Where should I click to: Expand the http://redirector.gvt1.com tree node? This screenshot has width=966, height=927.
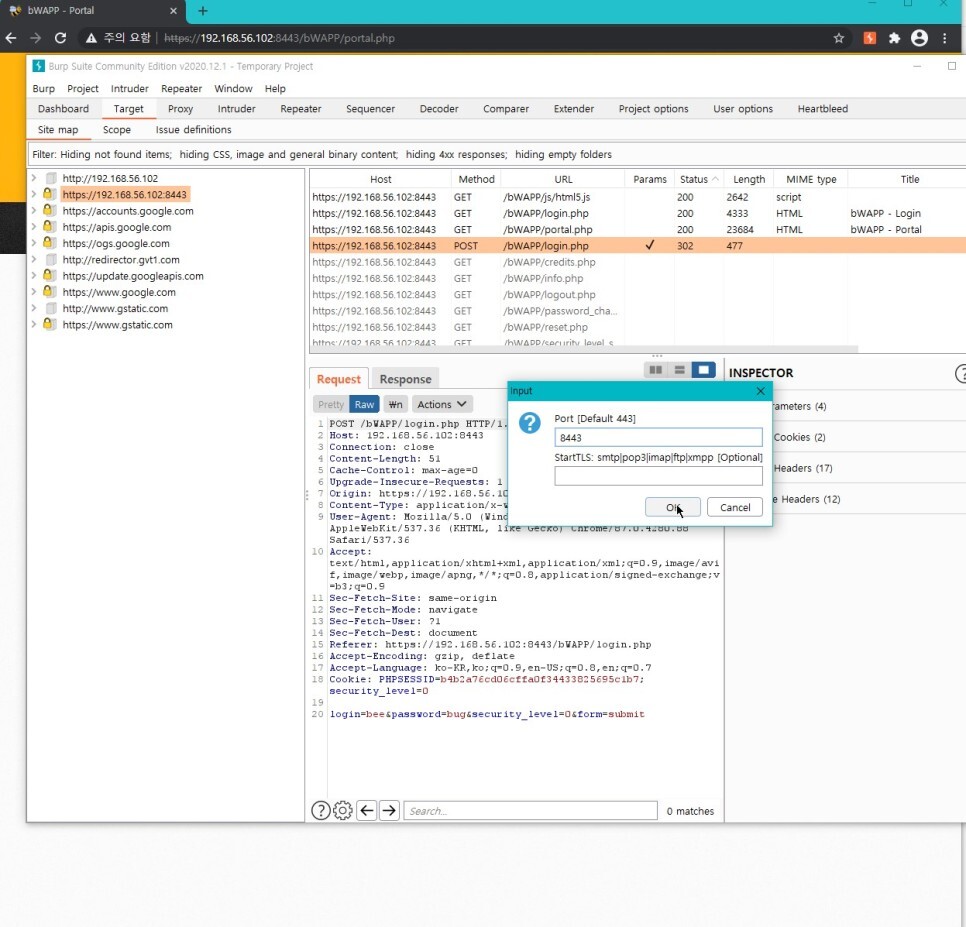34,259
